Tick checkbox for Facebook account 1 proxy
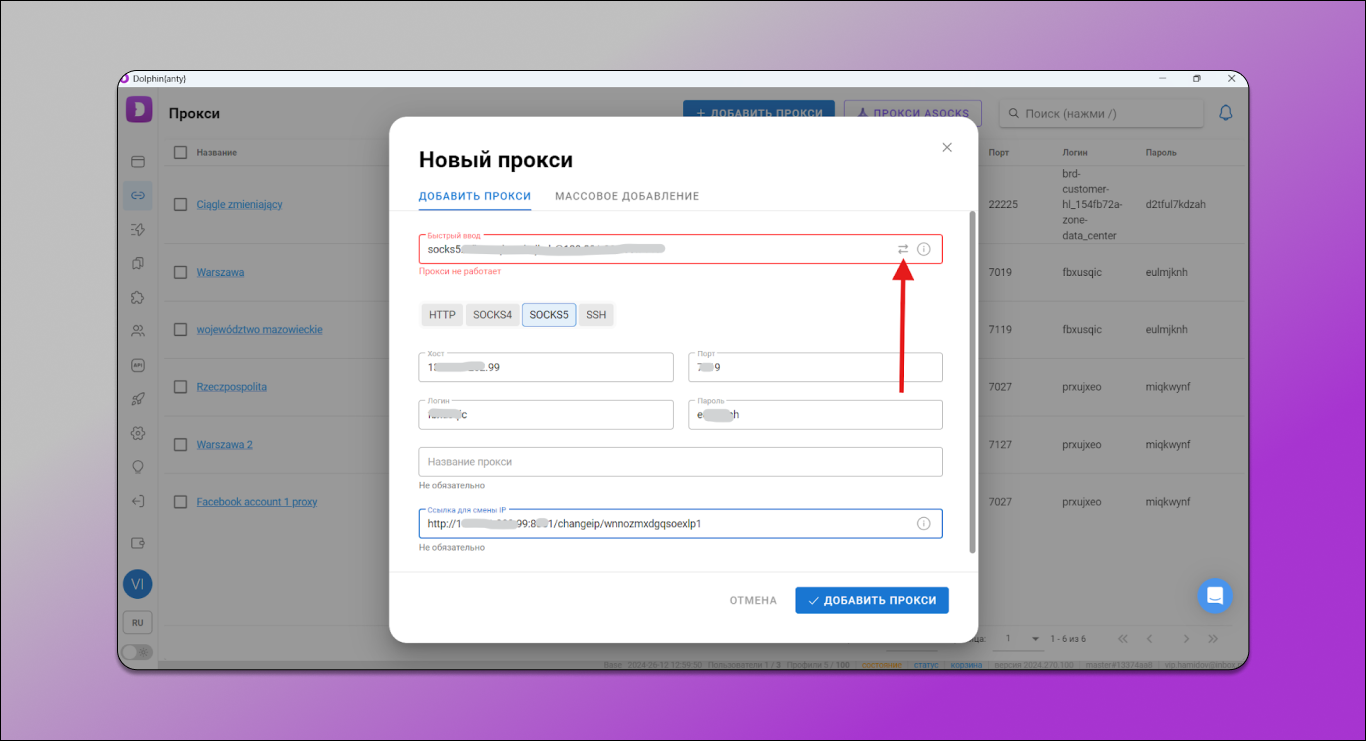This screenshot has height=741, width=1366. (181, 502)
